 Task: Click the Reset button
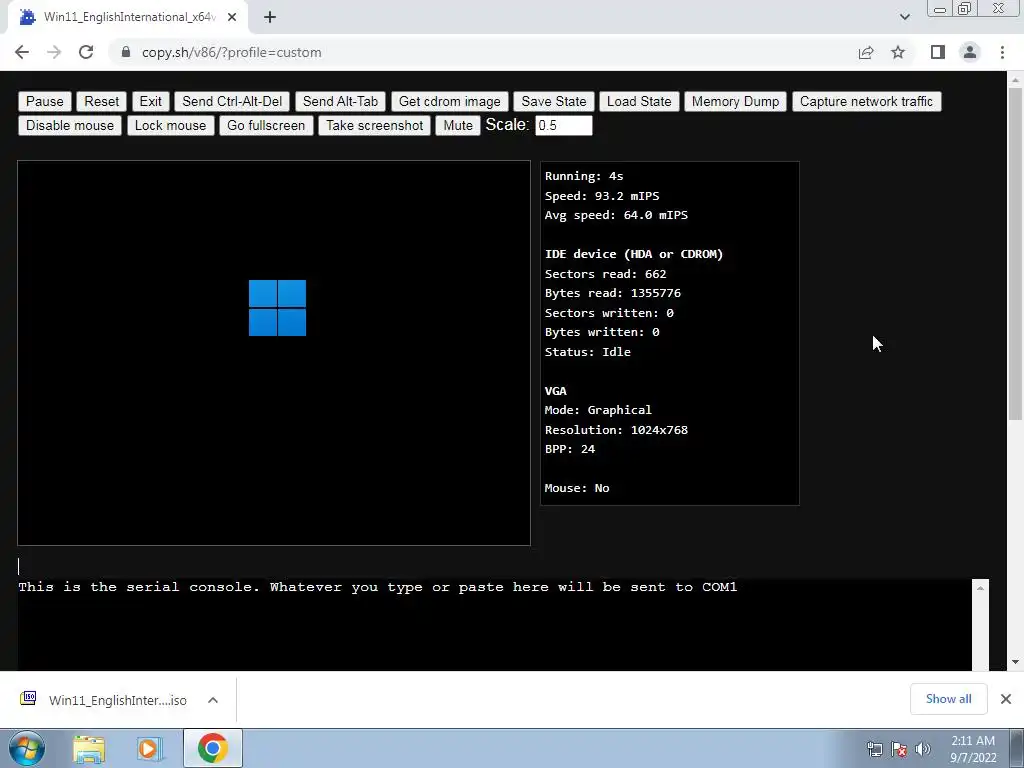tap(101, 101)
